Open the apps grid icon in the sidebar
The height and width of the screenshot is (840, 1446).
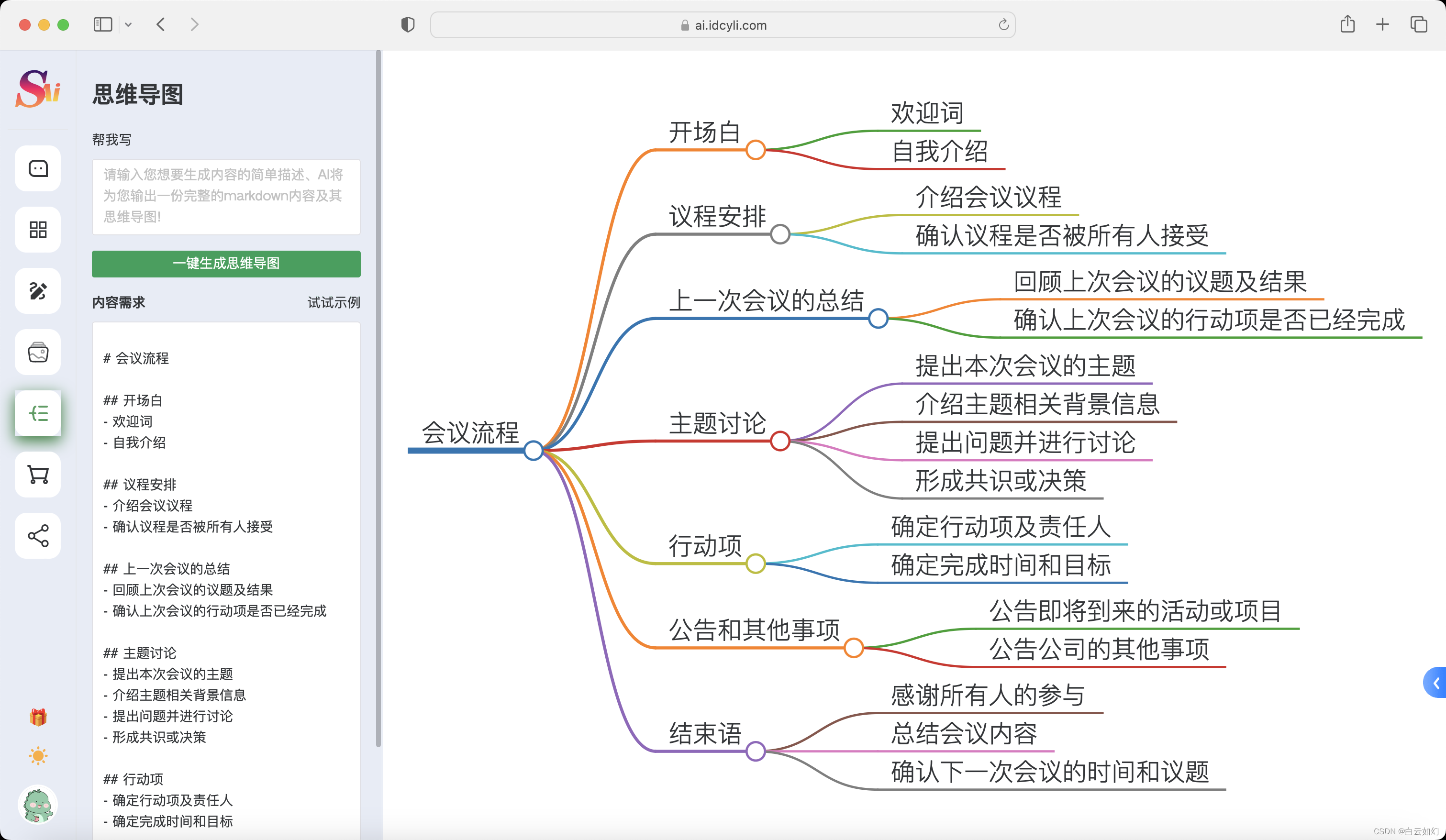coord(38,230)
